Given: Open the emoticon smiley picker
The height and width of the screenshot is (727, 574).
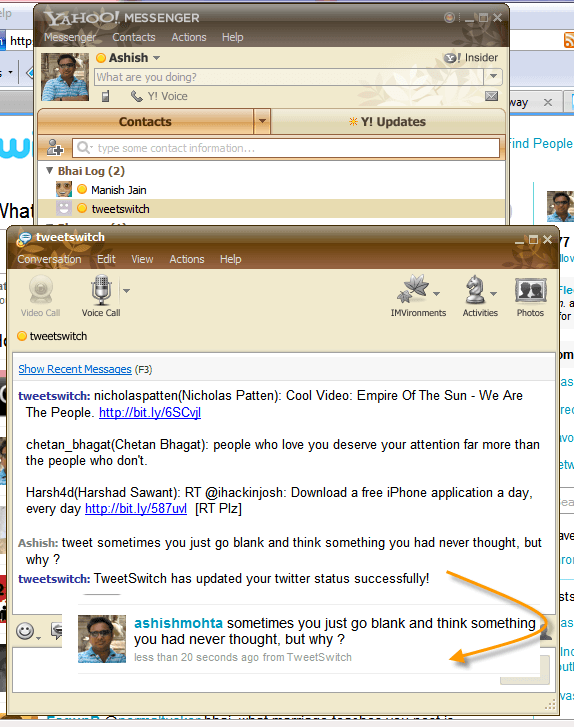Looking at the screenshot, I should pyautogui.click(x=25, y=631).
